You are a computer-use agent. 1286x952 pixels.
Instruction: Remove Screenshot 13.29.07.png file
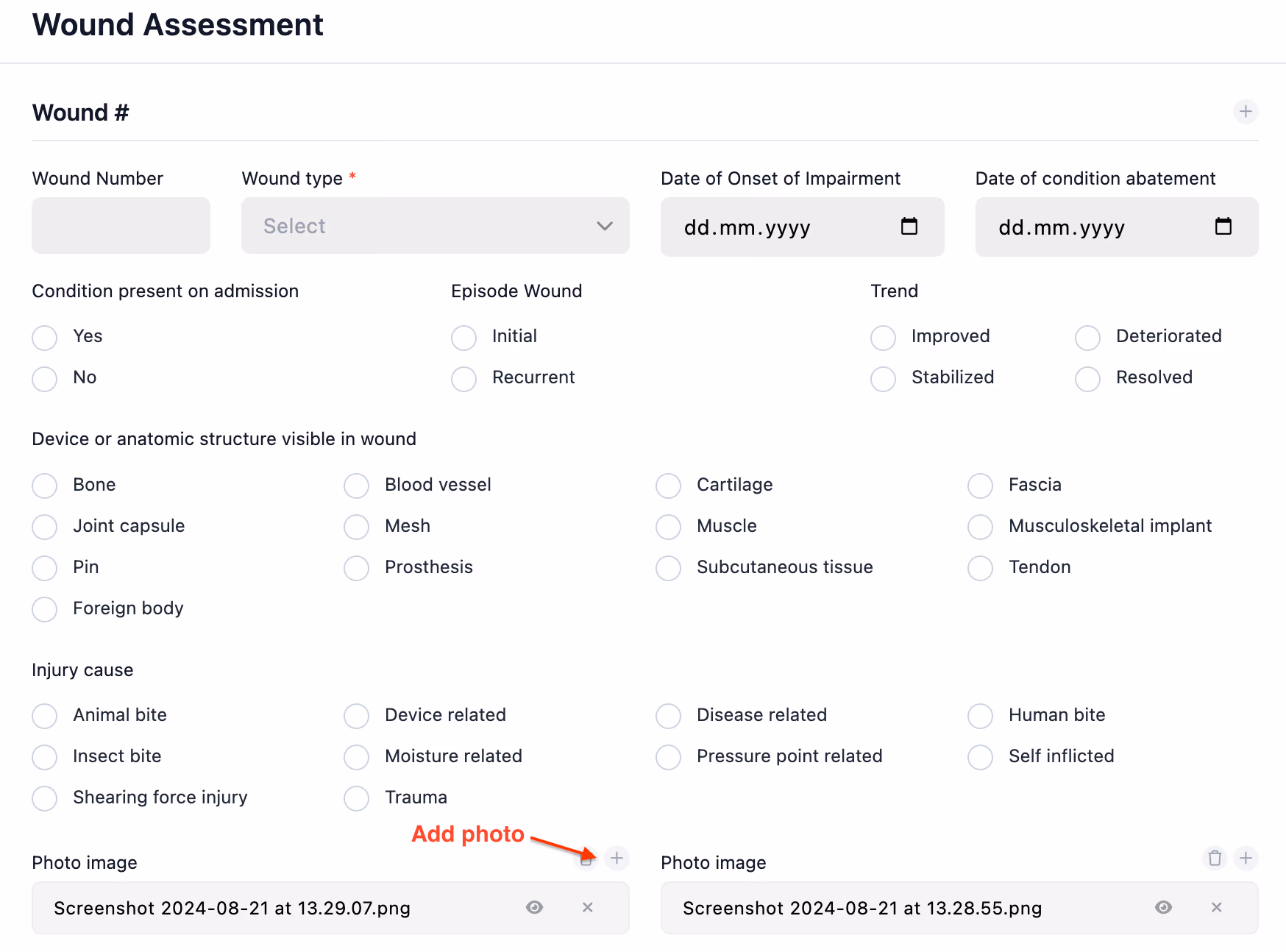(587, 907)
